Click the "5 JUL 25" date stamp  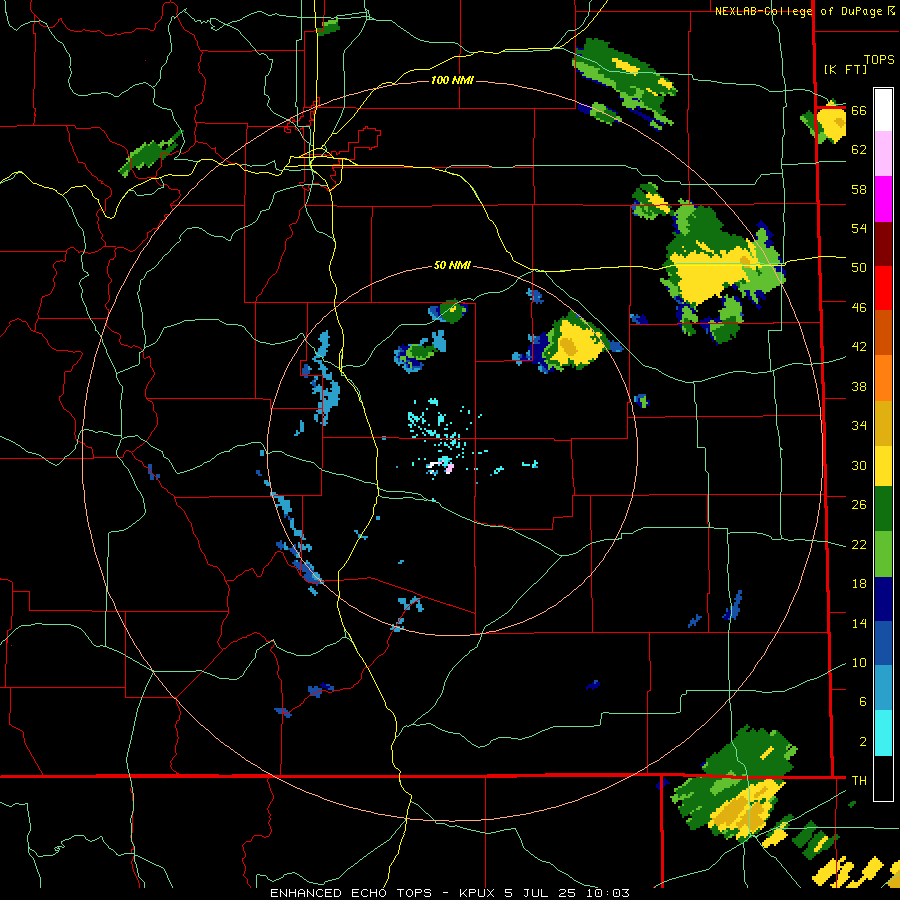(x=540, y=893)
